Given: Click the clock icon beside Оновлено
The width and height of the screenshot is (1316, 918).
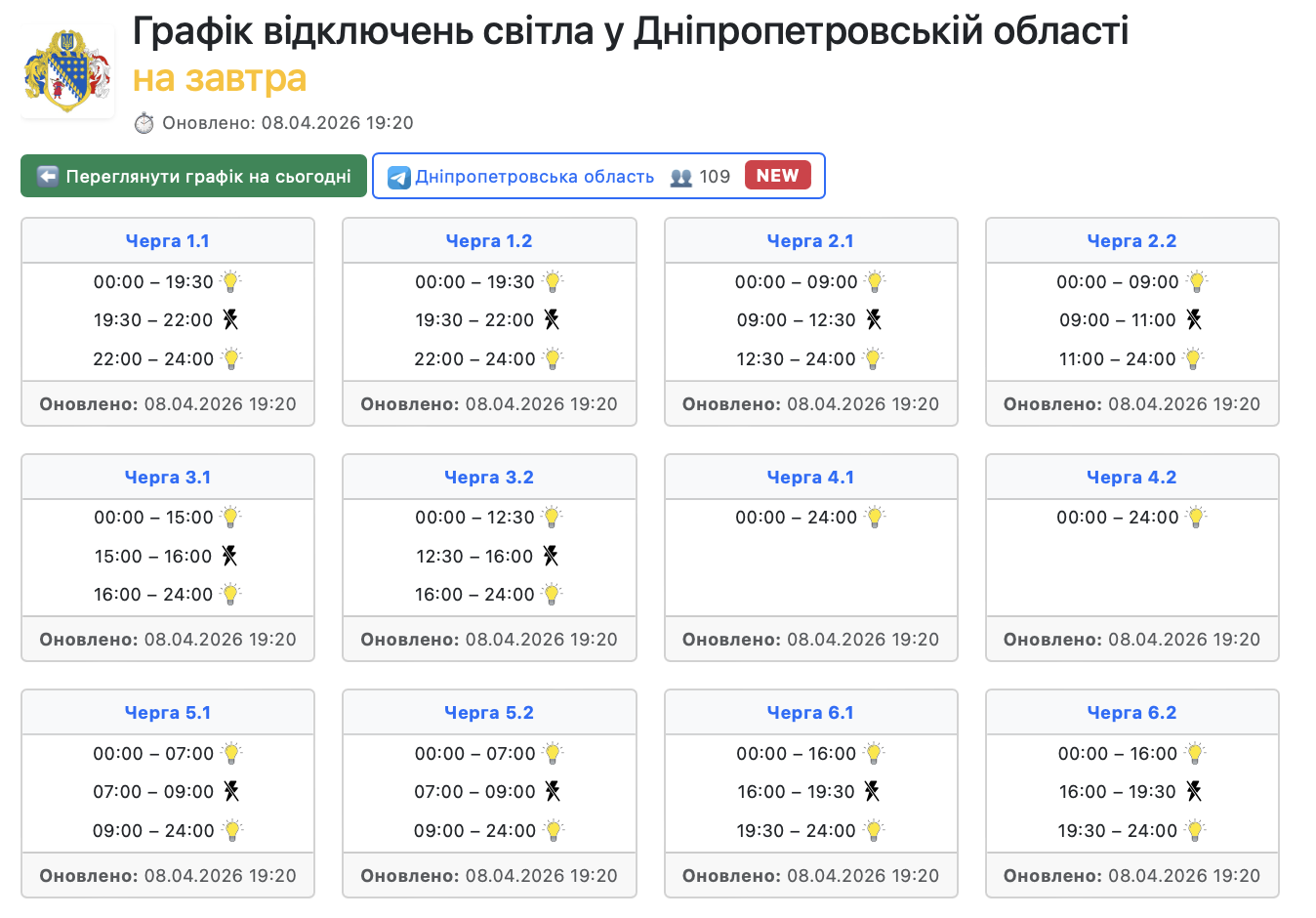Looking at the screenshot, I should tap(144, 123).
